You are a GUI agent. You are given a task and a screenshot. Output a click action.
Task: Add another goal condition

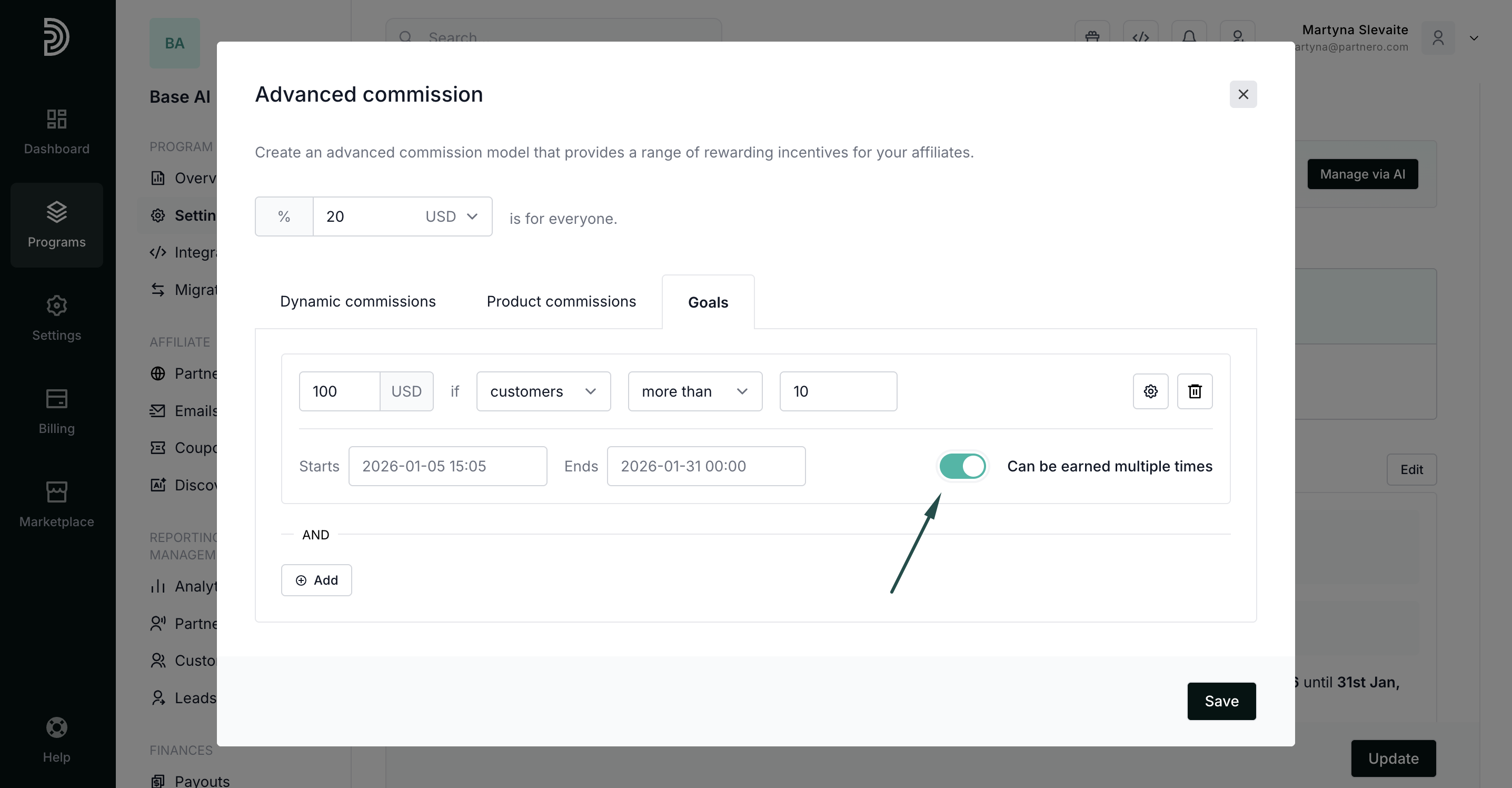pyautogui.click(x=316, y=580)
